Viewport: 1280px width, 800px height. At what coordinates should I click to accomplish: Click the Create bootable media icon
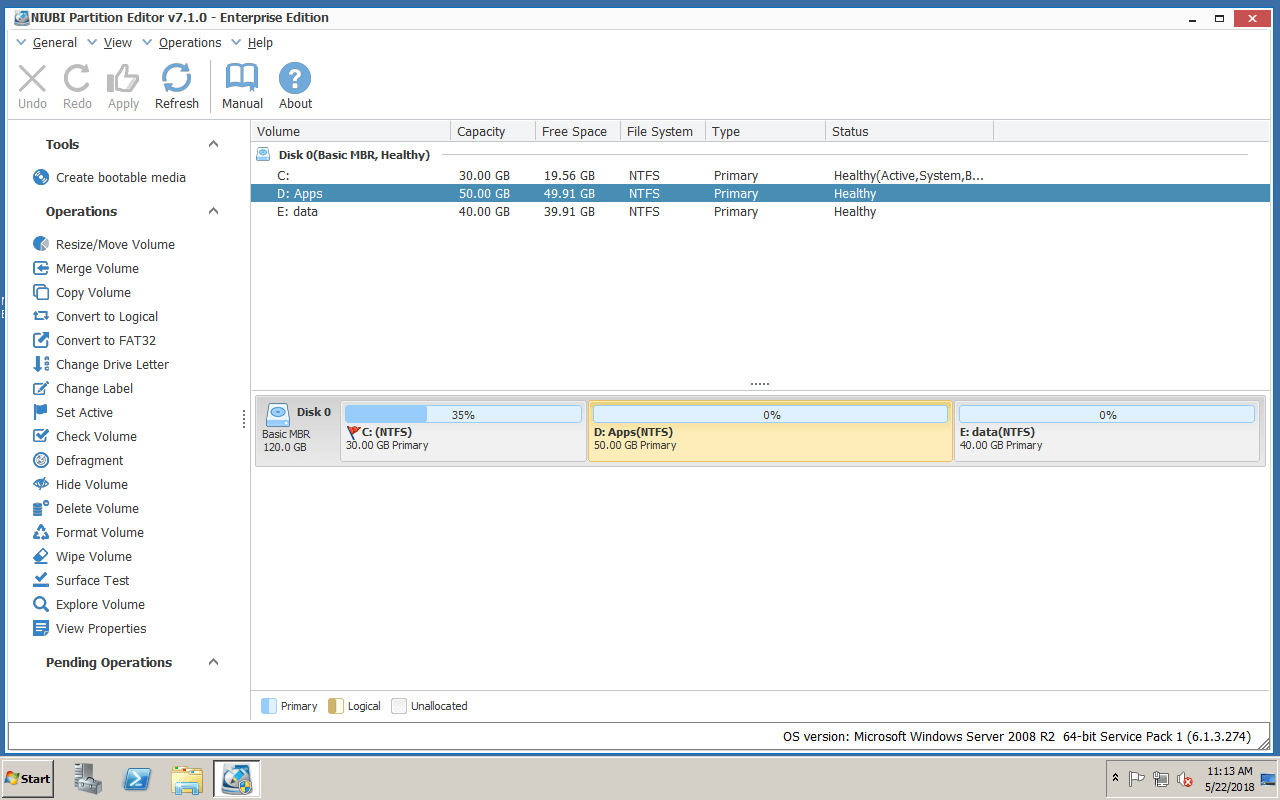pyautogui.click(x=41, y=177)
